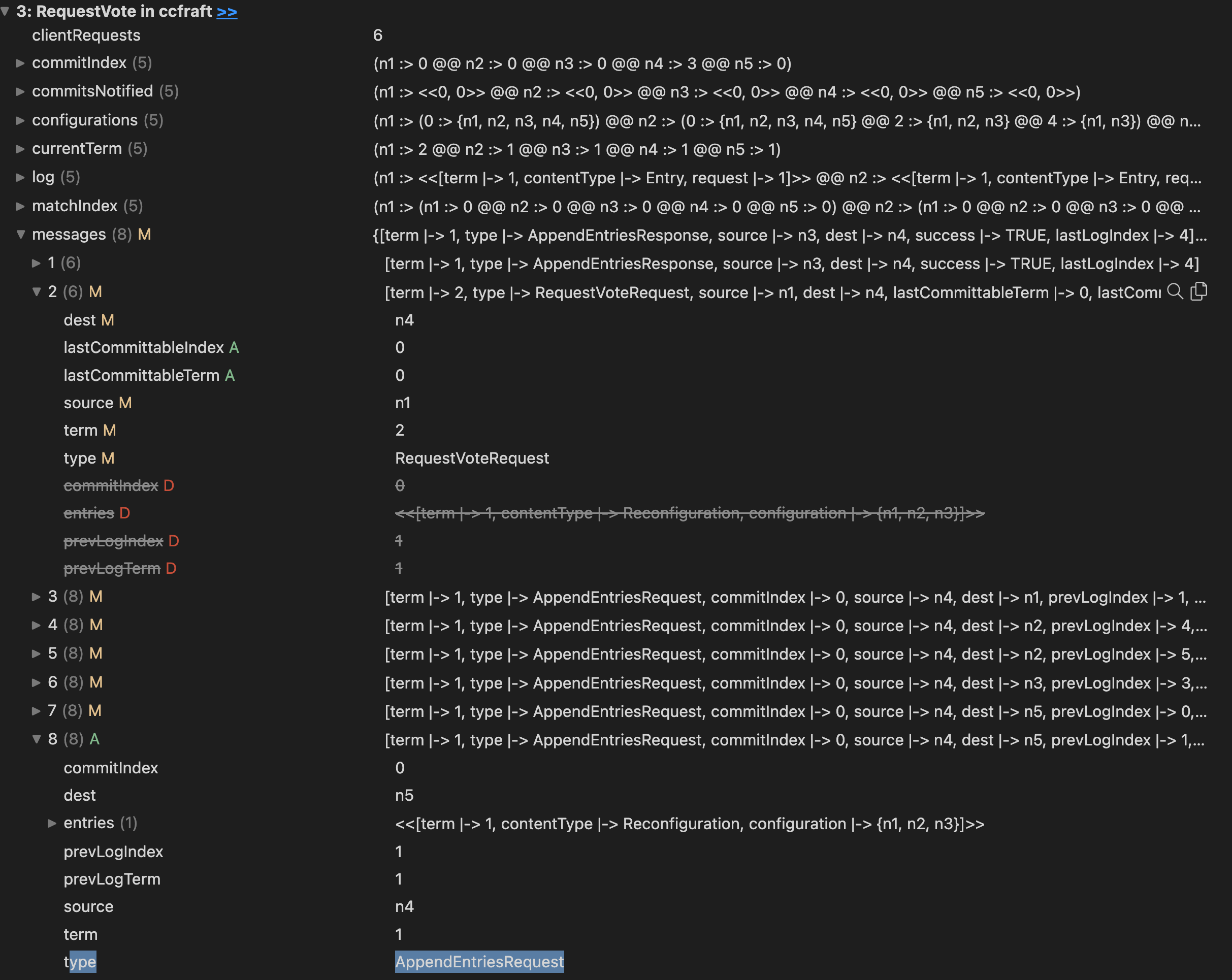The image size is (1232, 980).
Task: Expand the matchIndex variable
Action: tap(21, 206)
